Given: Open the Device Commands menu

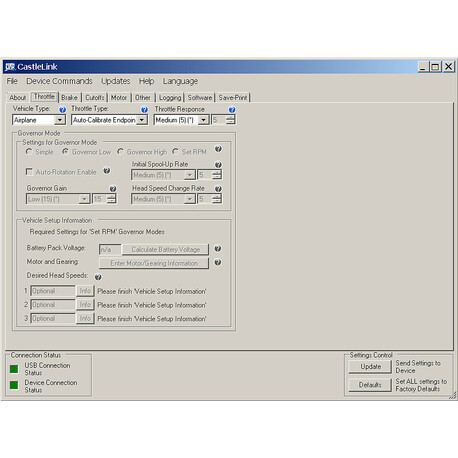Looking at the screenshot, I should coord(59,81).
